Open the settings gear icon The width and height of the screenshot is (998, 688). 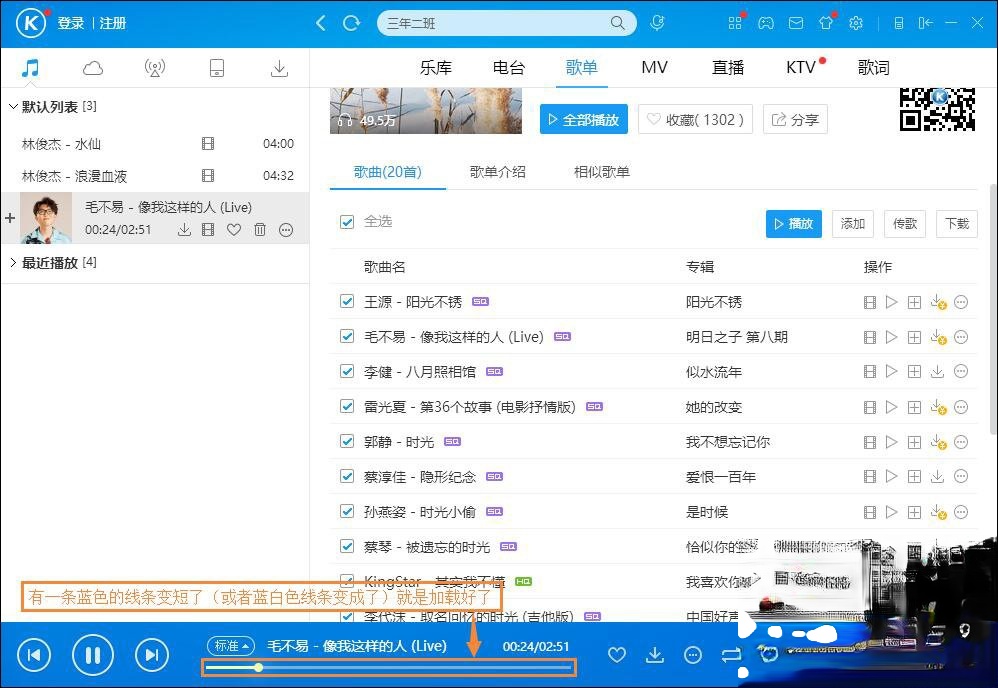tap(855, 22)
